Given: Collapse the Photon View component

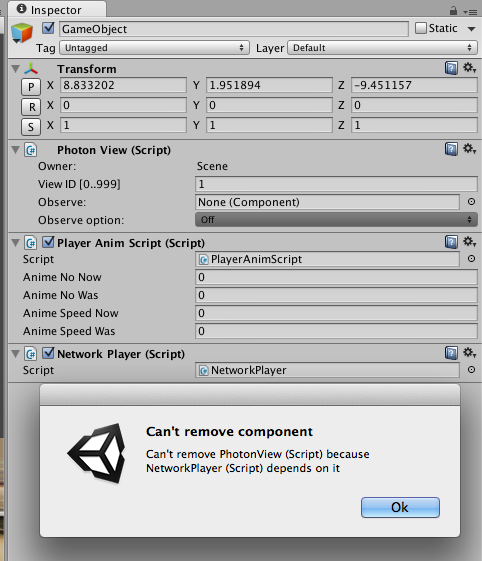Looking at the screenshot, I should (15, 150).
